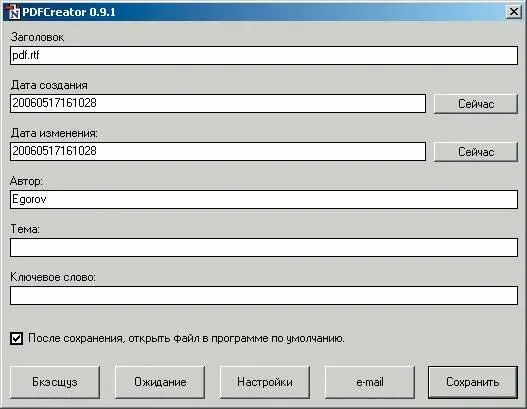This screenshot has width=527, height=409.
Task: Click the Дата создания date field
Action: point(218,104)
